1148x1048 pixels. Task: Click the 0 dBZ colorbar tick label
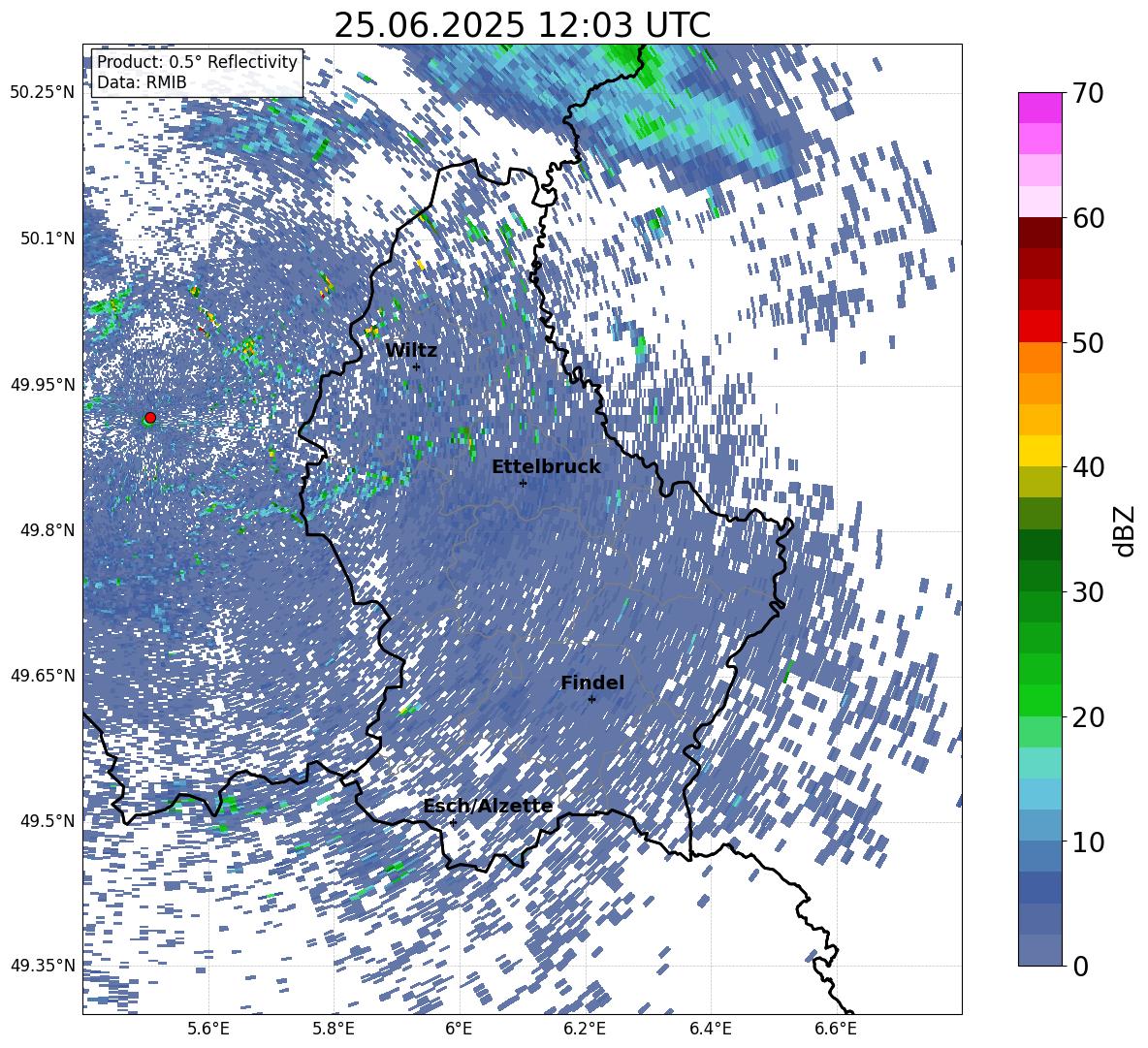click(x=1080, y=966)
